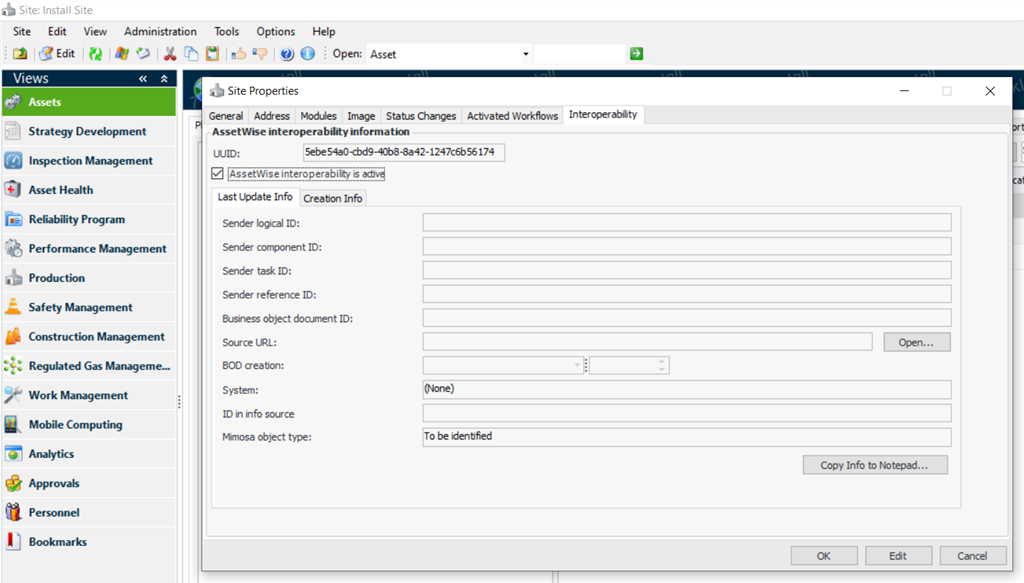Screen dimensions: 1024x583
Task: Open the Administration menu
Action: [x=160, y=31]
